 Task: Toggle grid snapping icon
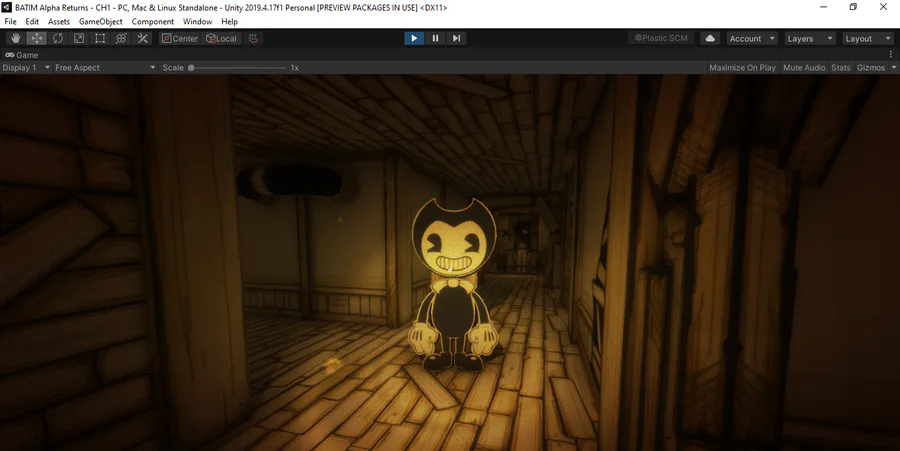tap(253, 38)
